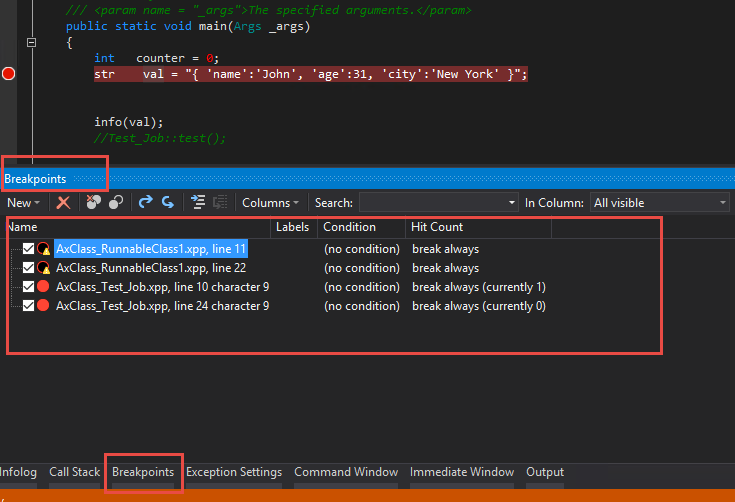Select row AxClass_Test_Job.xpp, line 24 character 9

tap(163, 306)
